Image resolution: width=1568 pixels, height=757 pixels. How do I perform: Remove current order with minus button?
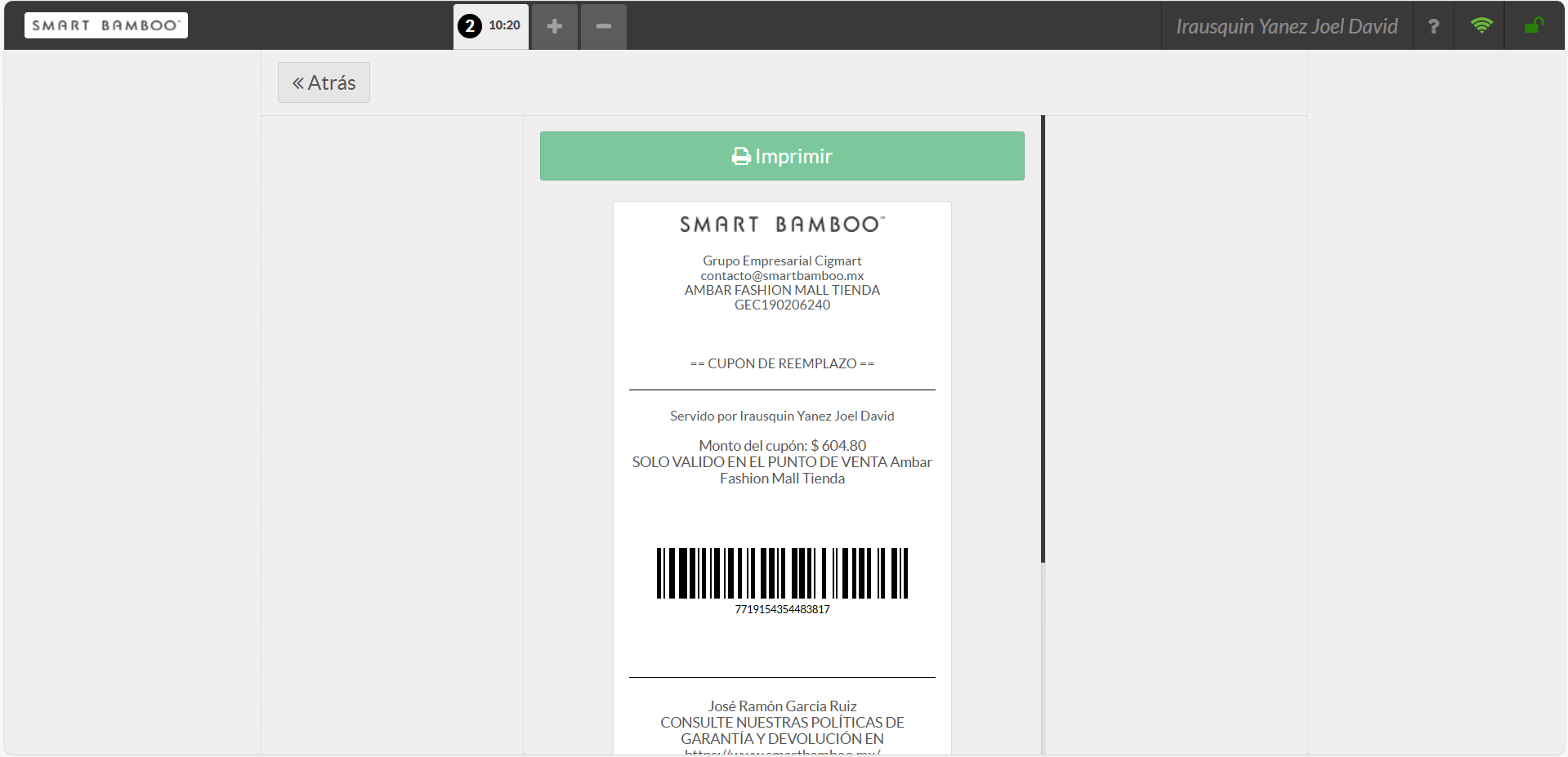coord(604,26)
